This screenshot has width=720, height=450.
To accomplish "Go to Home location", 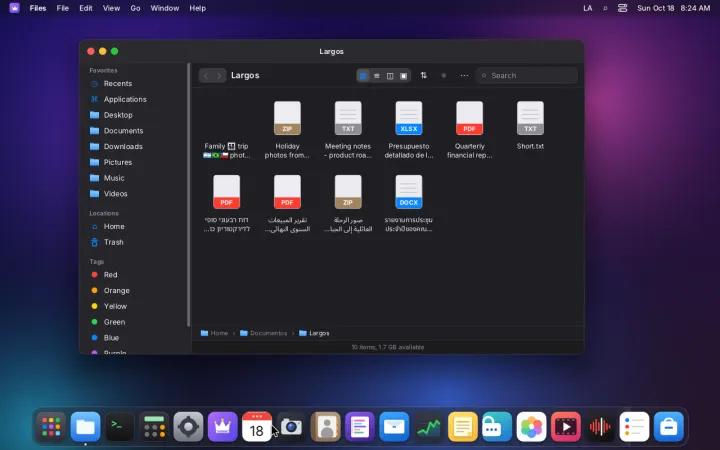I will point(134,226).
